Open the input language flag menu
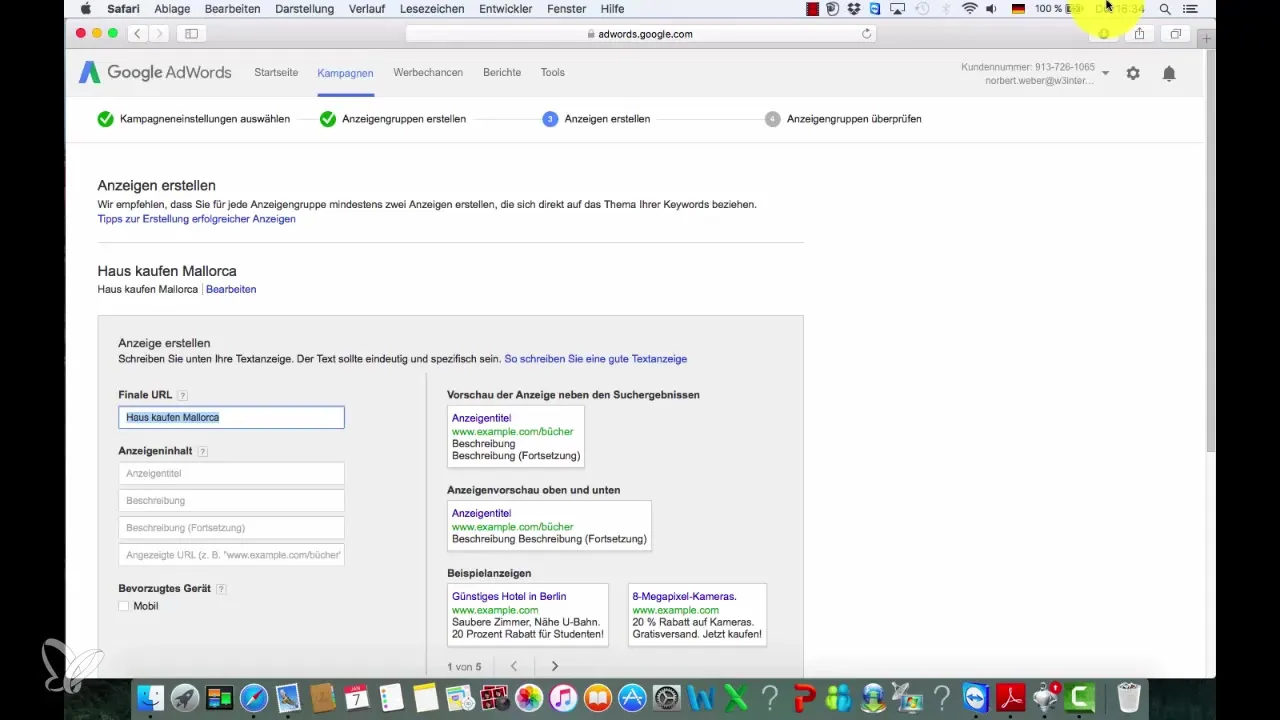The height and width of the screenshot is (720, 1280). coord(1018,9)
